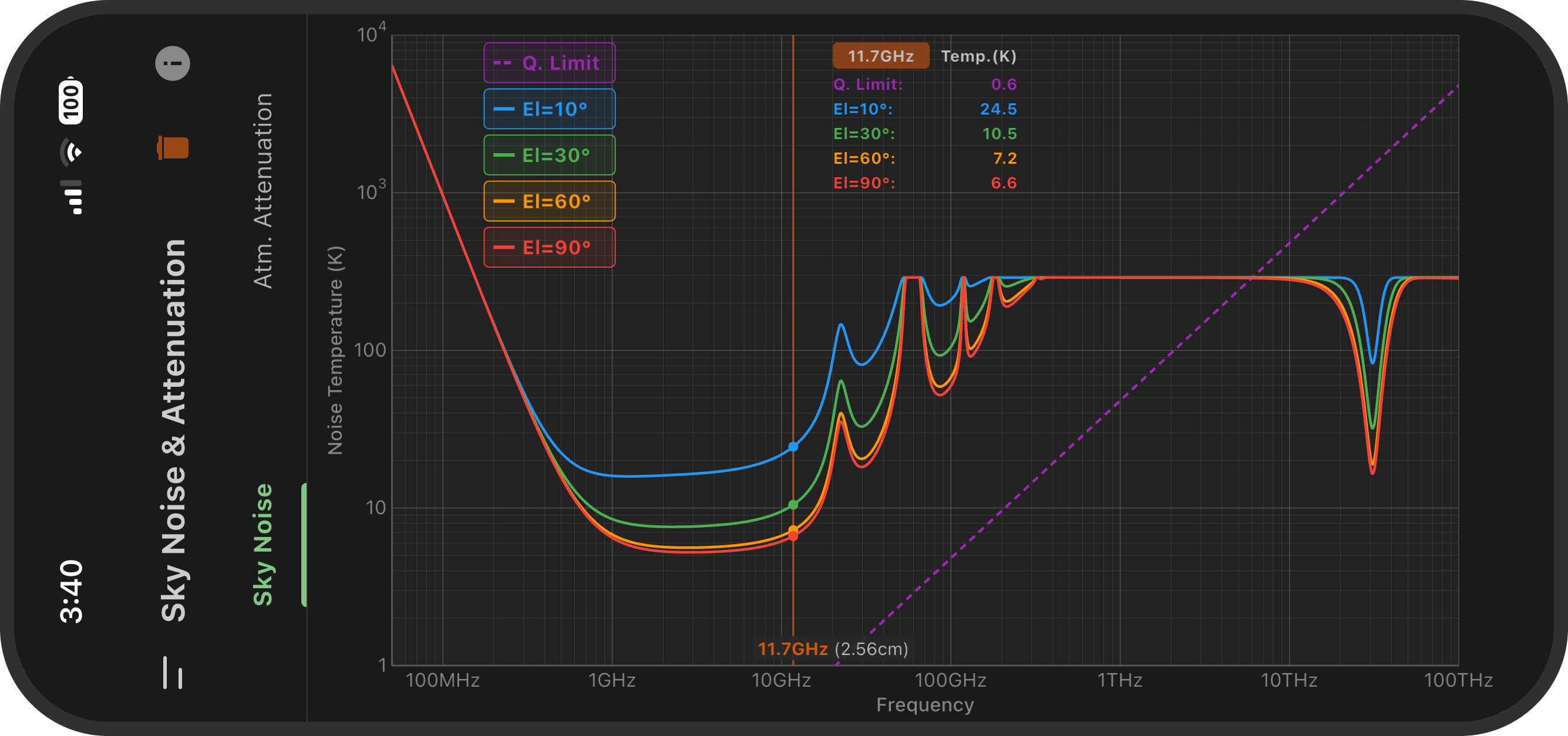
Task: Click the 10³ y-axis tick label
Action: tap(371, 190)
